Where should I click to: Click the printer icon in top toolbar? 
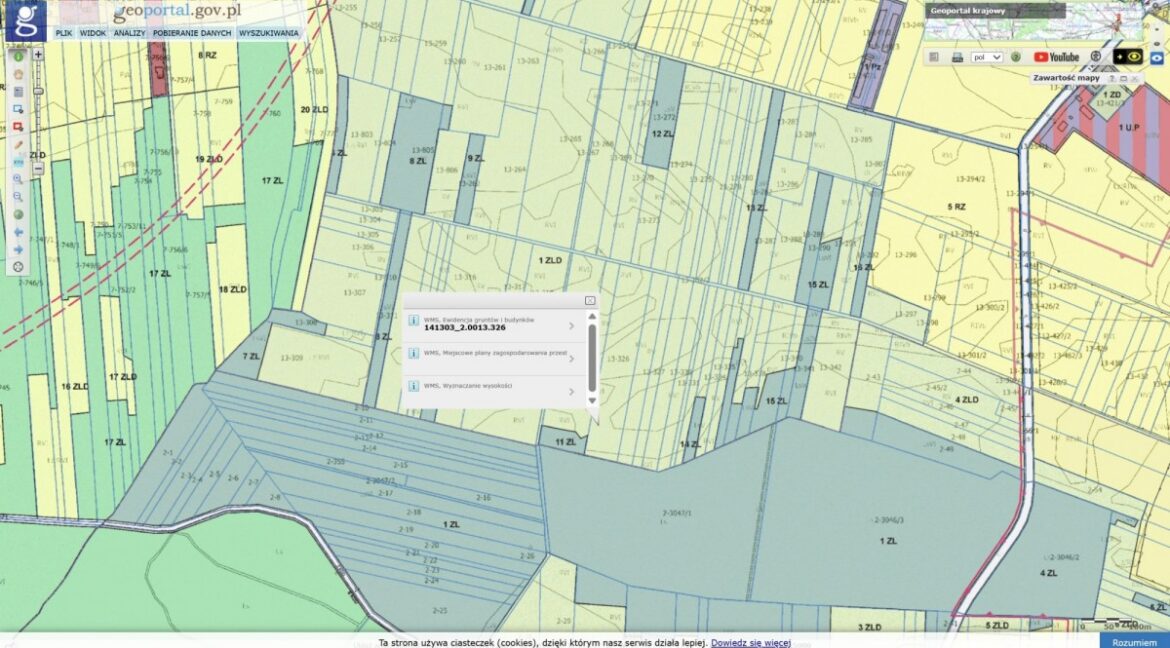(957, 57)
